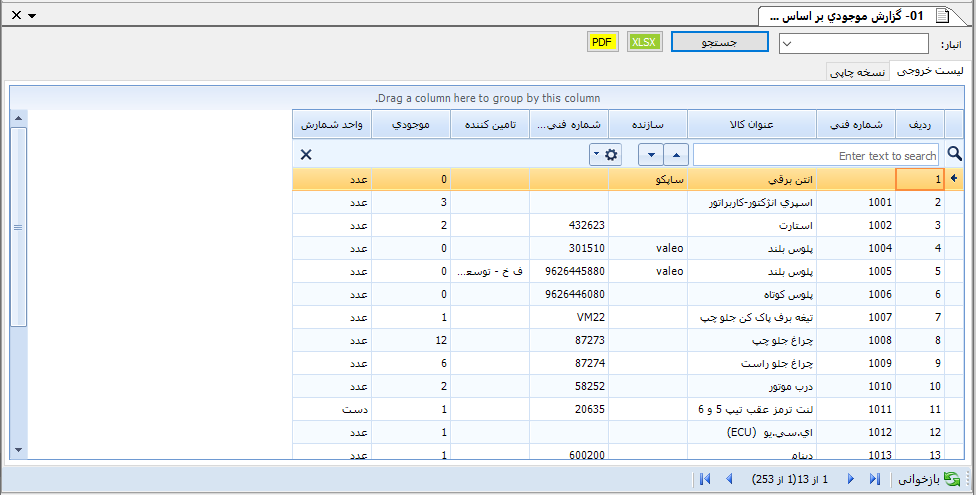Select the پلوس کوتاه item cell
This screenshot has height=495, width=976.
pyautogui.click(x=752, y=295)
